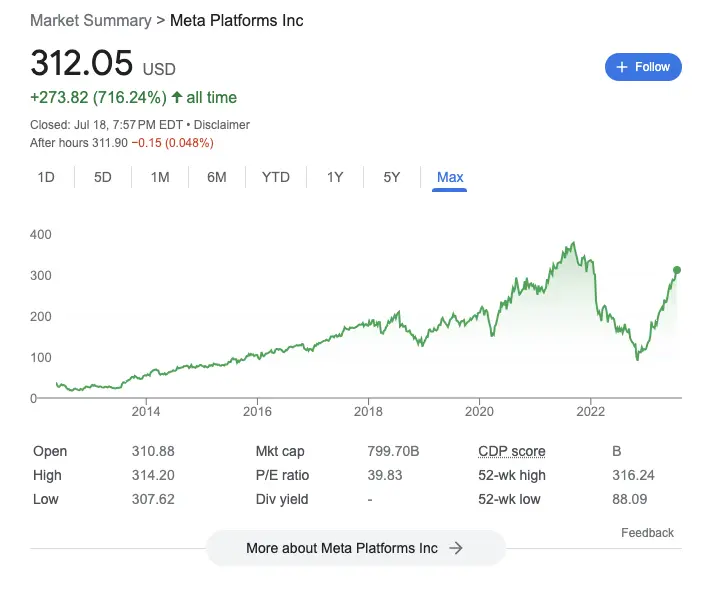Image resolution: width=718 pixels, height=596 pixels.
Task: Switch to the 5D range tab
Action: pos(103,177)
